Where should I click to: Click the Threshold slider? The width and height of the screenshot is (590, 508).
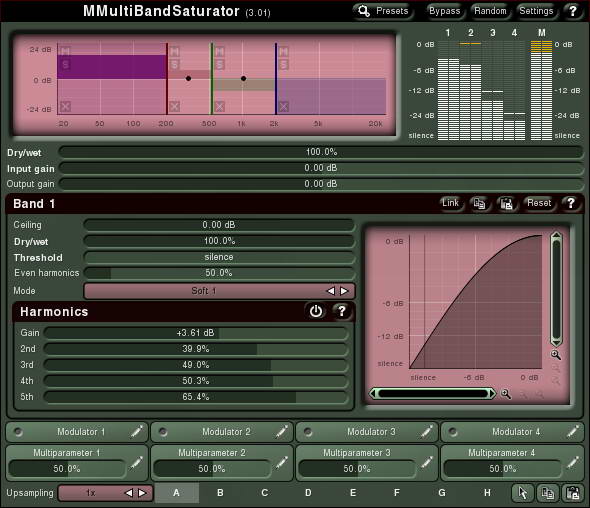(x=219, y=257)
